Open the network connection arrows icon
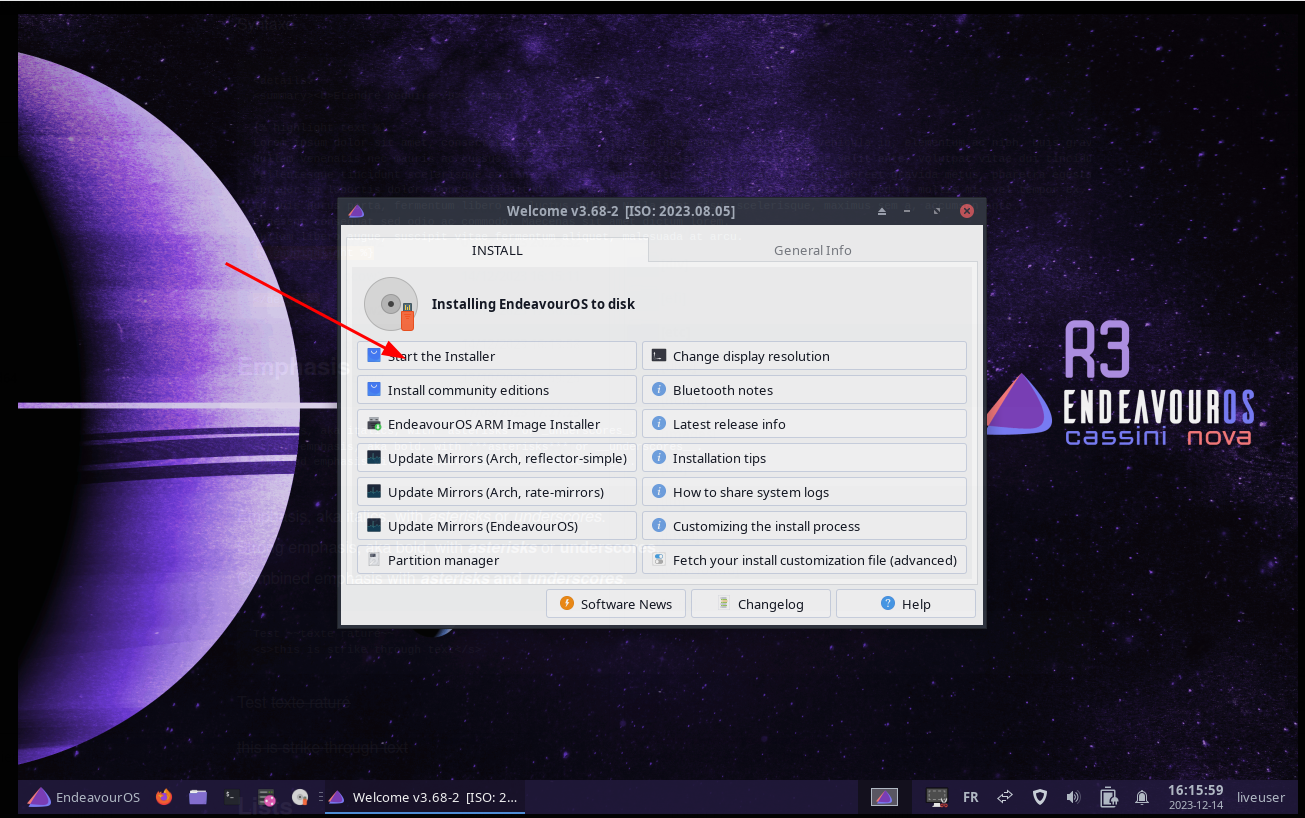 pyautogui.click(x=1005, y=797)
